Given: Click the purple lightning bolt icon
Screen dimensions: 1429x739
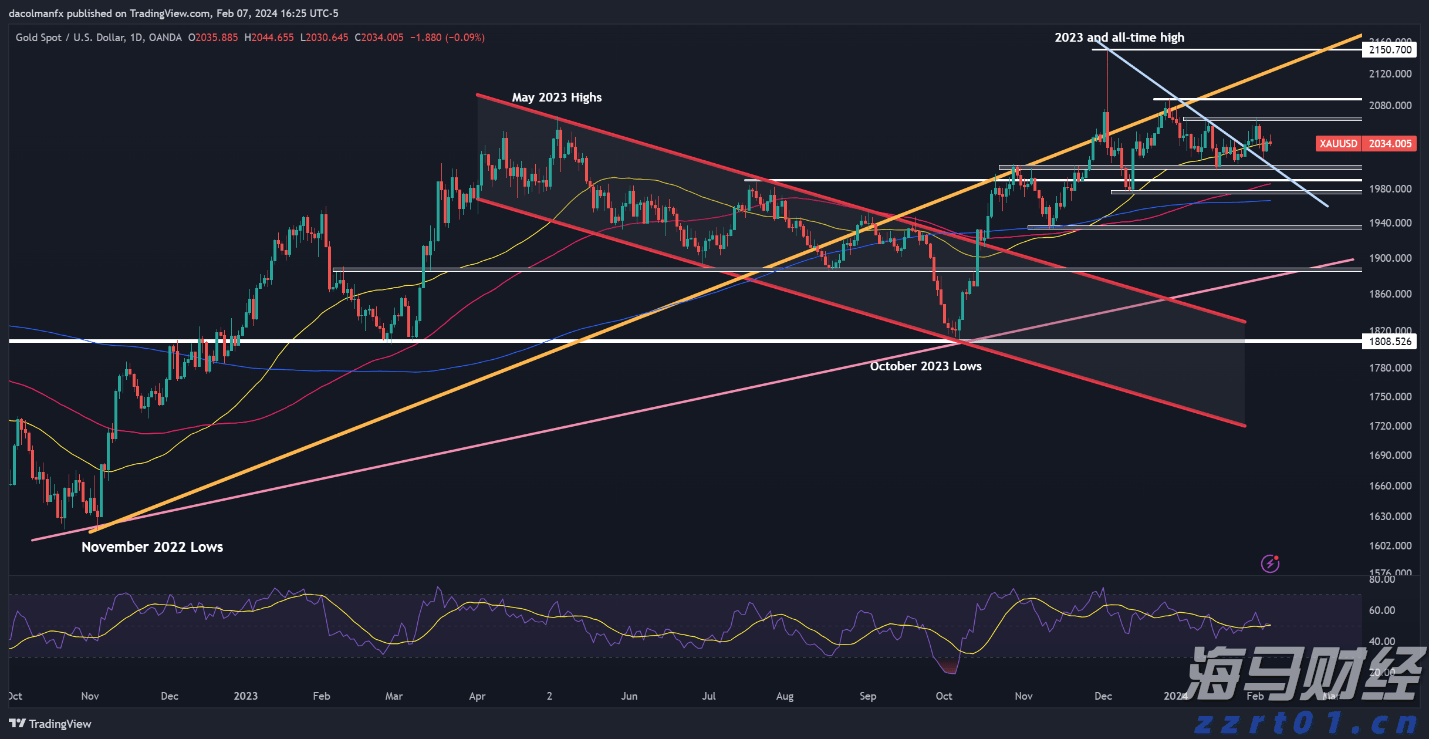Looking at the screenshot, I should tap(1271, 564).
